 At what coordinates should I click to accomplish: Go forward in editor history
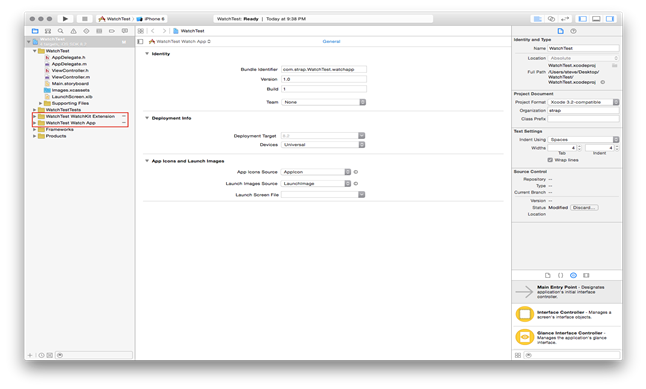pyautogui.click(x=164, y=31)
